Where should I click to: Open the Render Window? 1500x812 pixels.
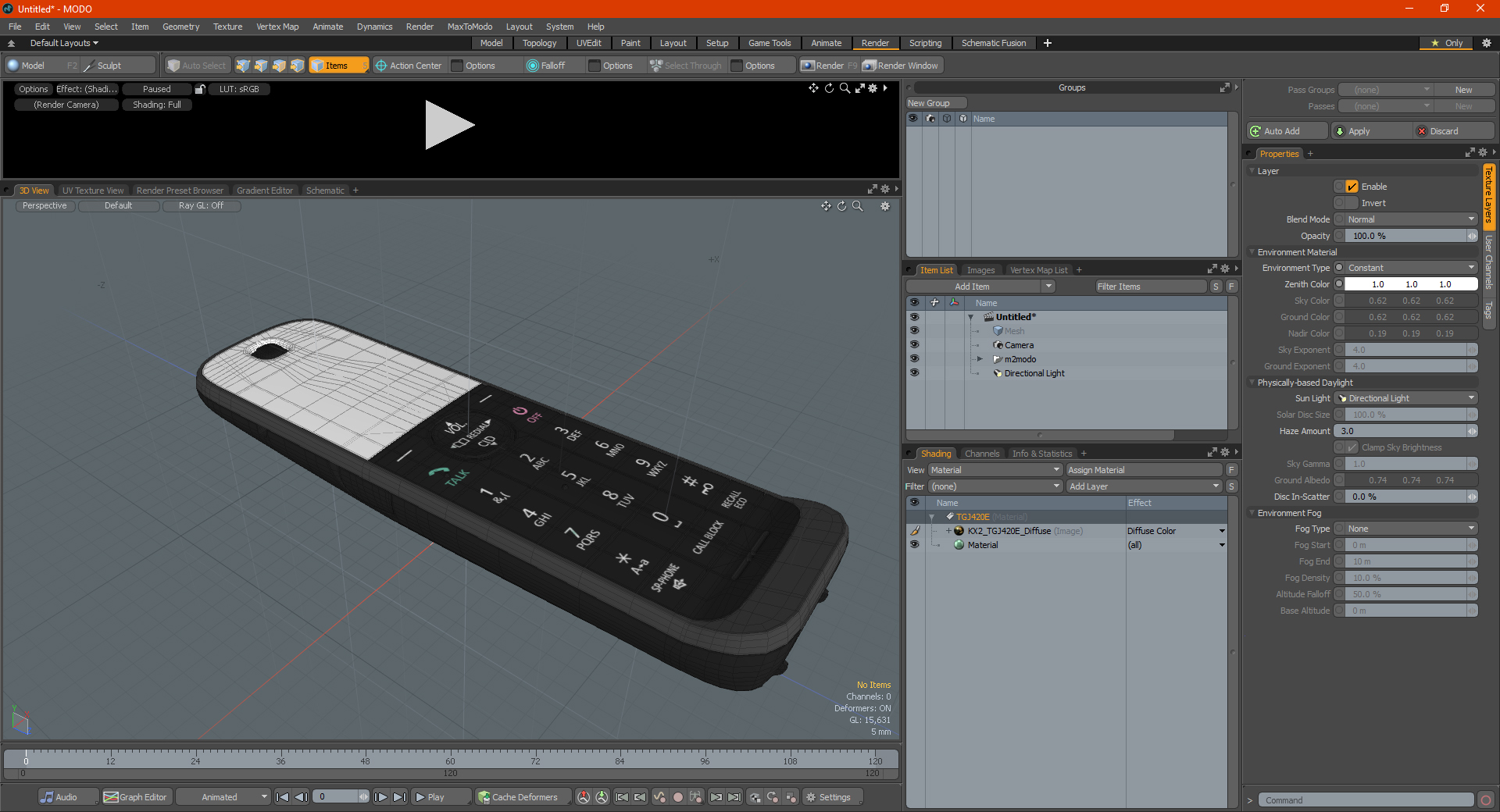902,66
